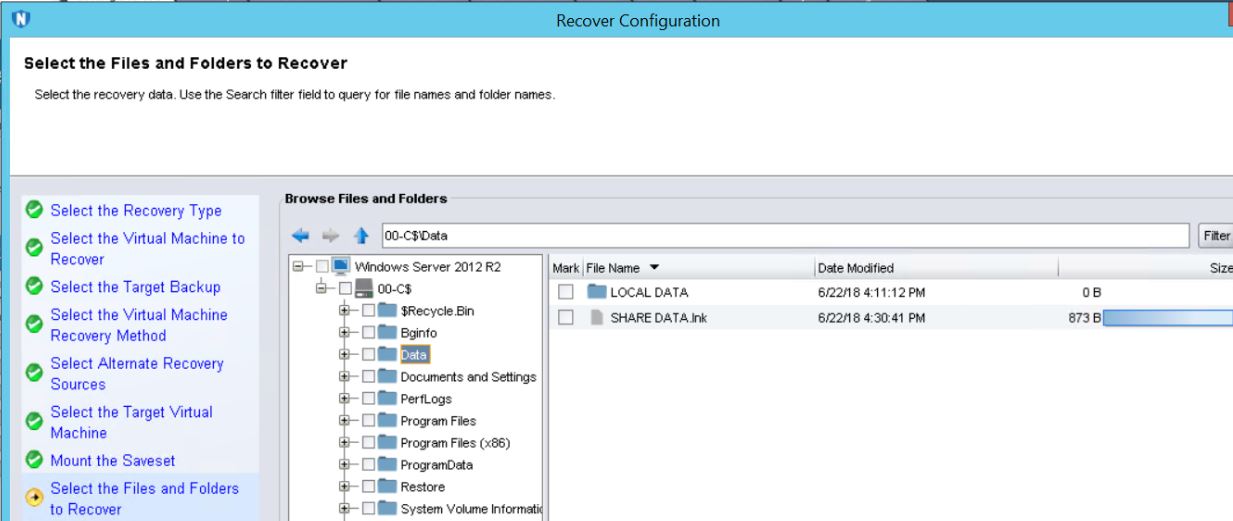Go up one folder level arrow
Viewport: 1233px width, 521px height.
pyautogui.click(x=360, y=237)
